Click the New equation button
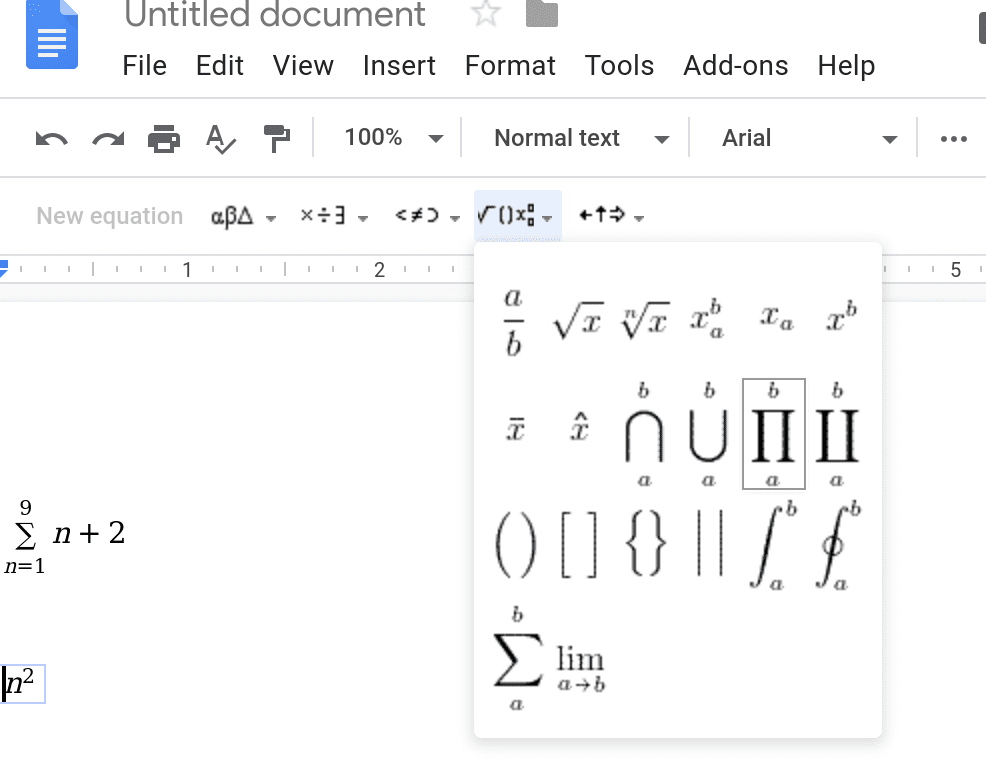This screenshot has height=769, width=986. coord(109,216)
